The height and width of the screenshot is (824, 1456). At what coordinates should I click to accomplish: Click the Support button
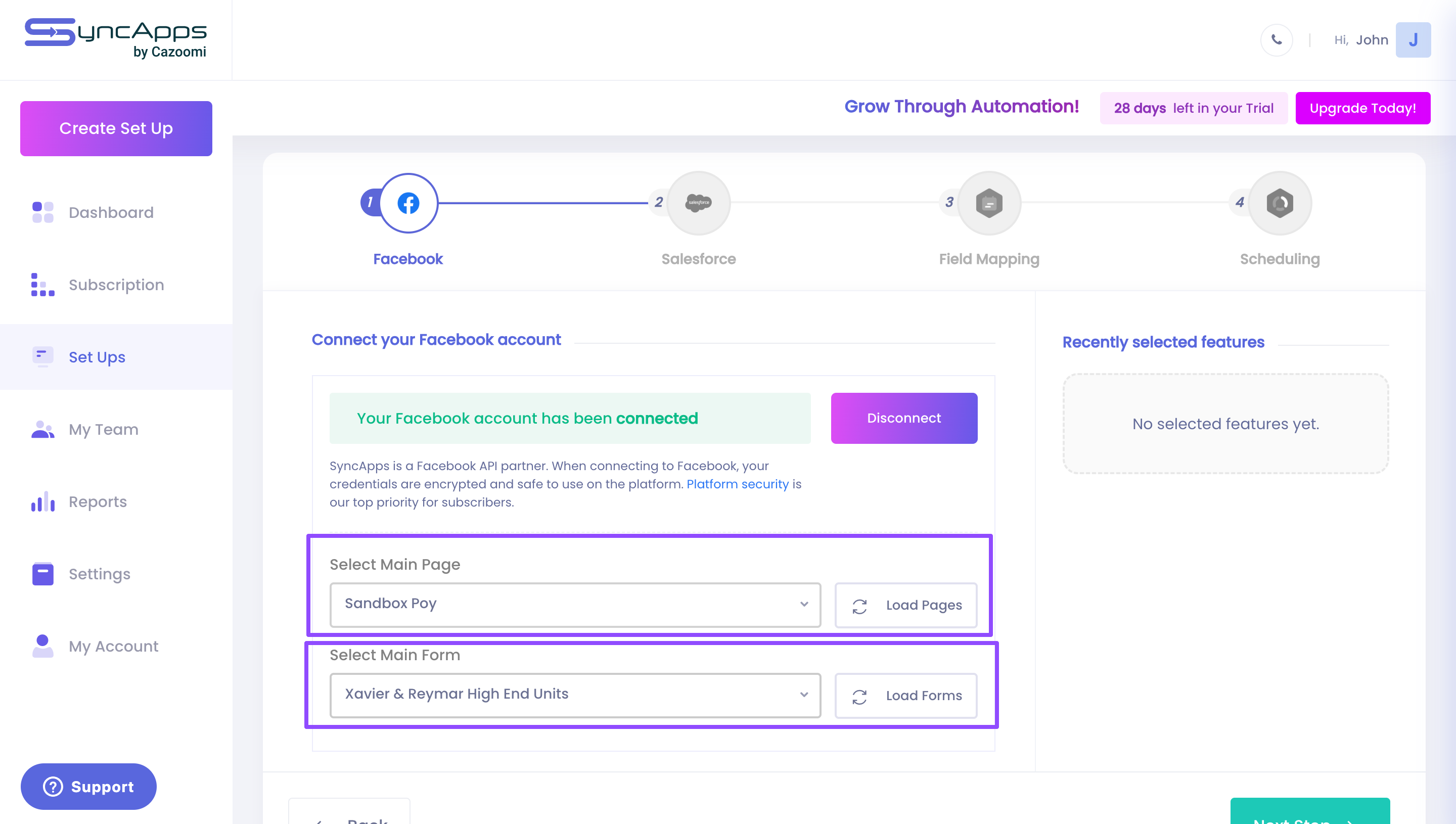pos(88,787)
